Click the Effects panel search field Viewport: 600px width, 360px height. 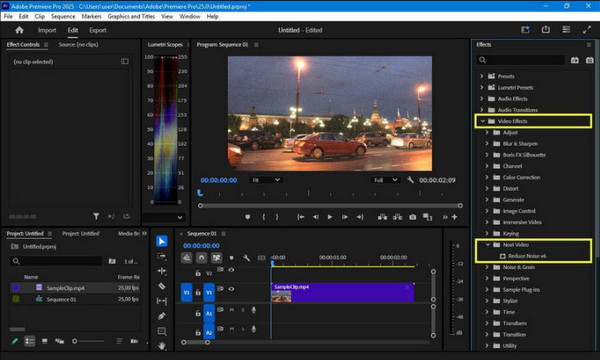(520, 60)
